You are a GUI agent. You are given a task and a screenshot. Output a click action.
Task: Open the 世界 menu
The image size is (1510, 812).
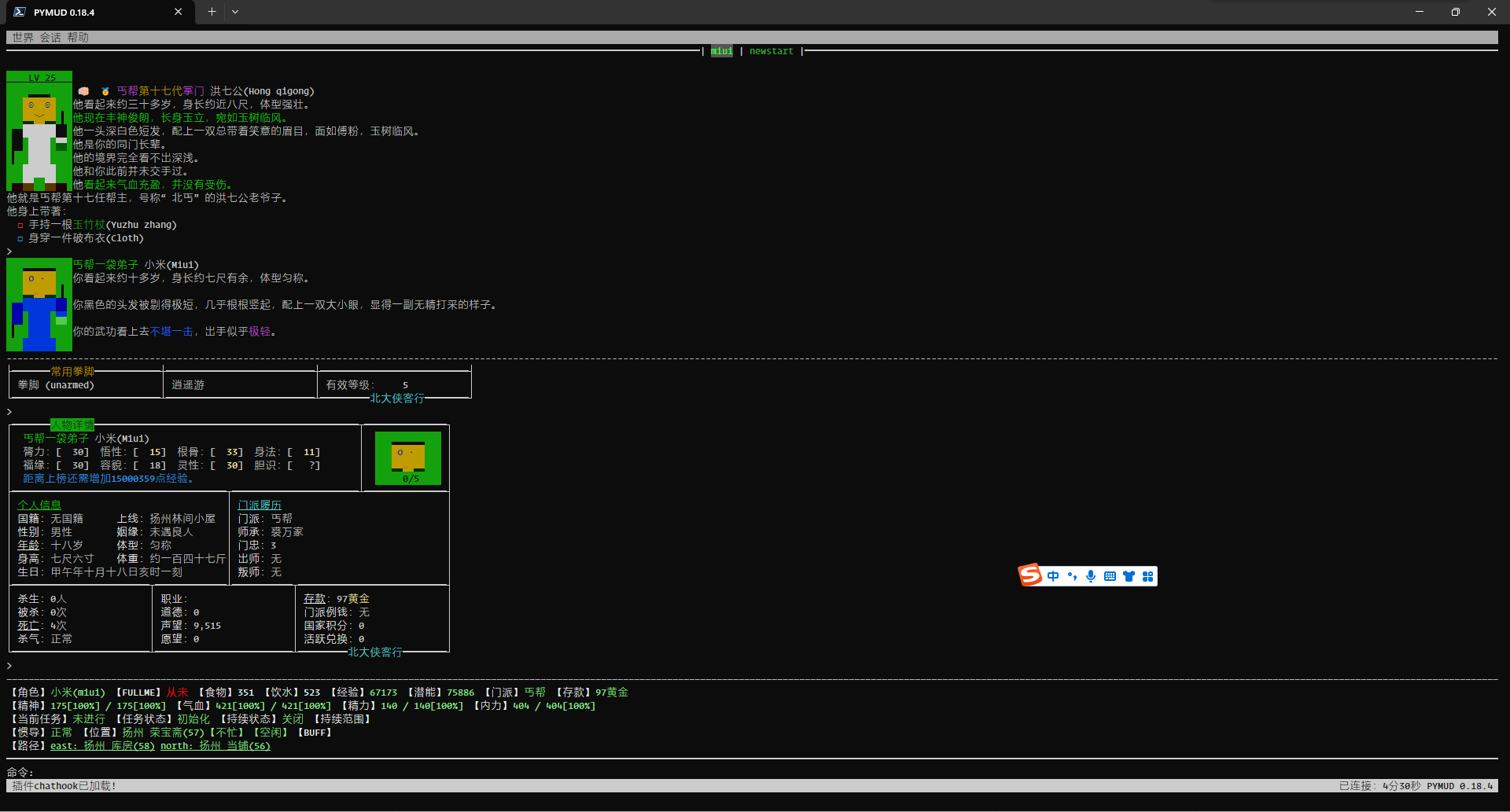coord(23,37)
